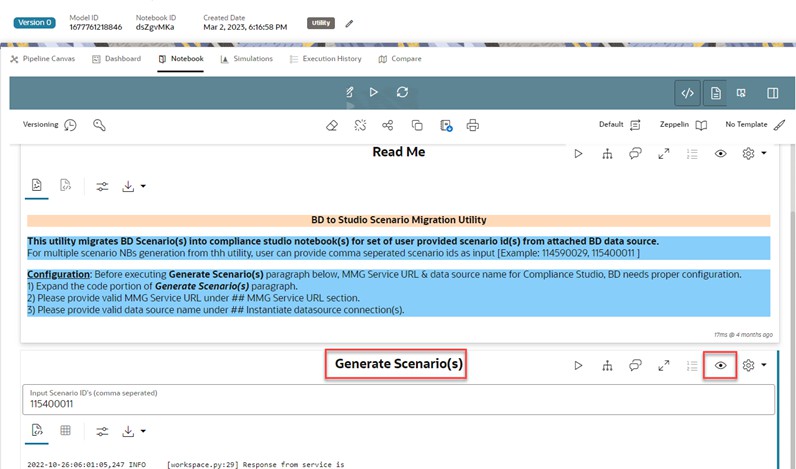The height and width of the screenshot is (469, 796).
Task: Click the magnifier search icon beside Versioning
Action: 100,125
